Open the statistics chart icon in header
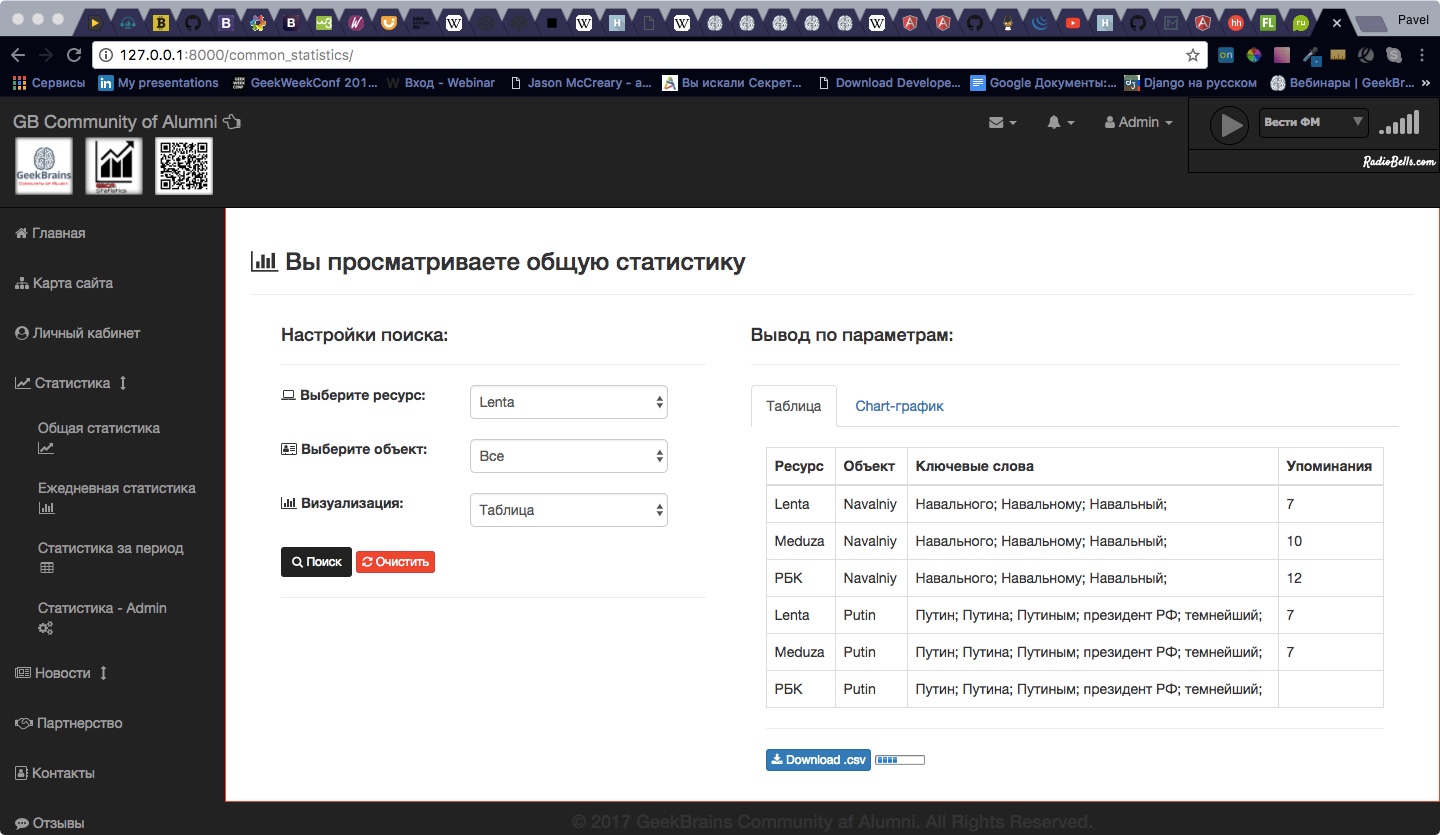 114,166
